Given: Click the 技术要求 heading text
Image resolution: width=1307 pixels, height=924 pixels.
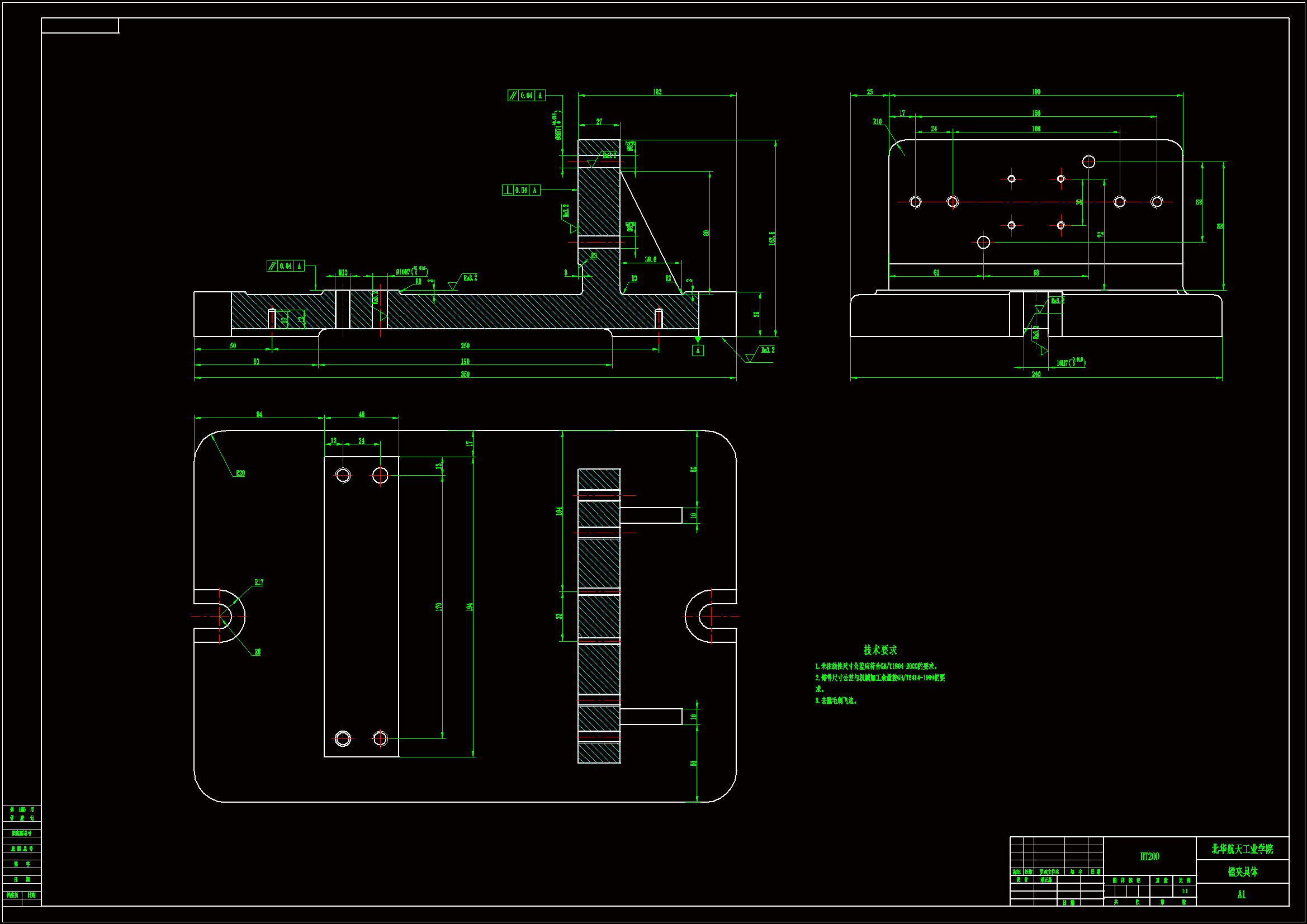Looking at the screenshot, I should (x=879, y=650).
